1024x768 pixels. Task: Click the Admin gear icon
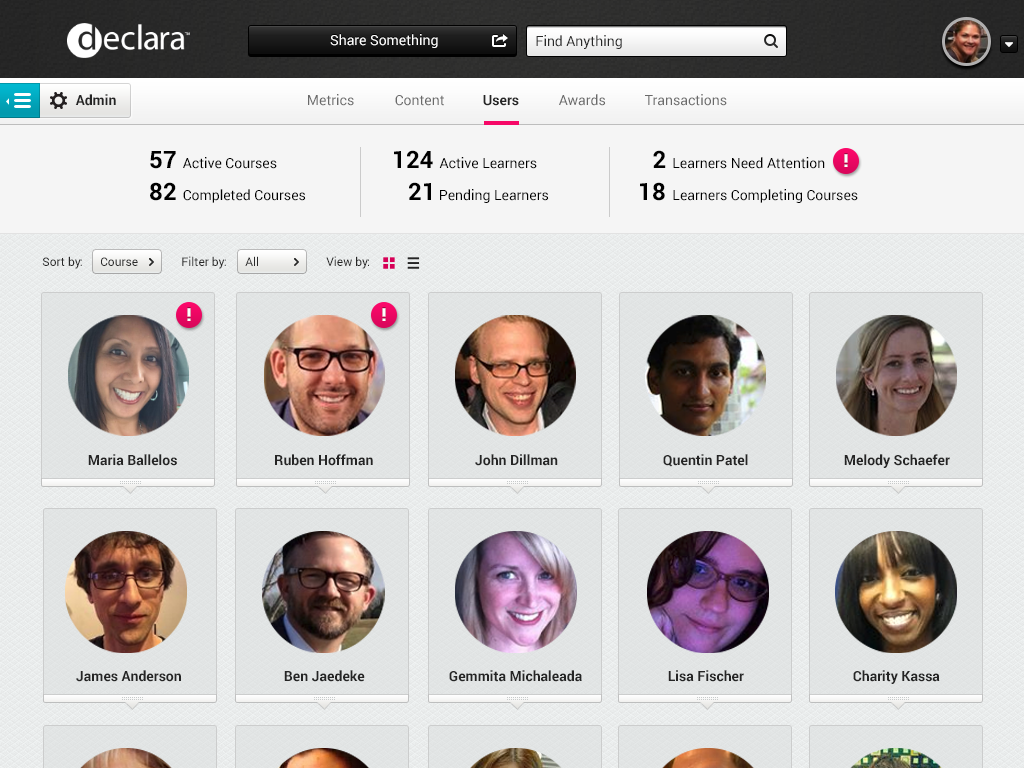[59, 101]
